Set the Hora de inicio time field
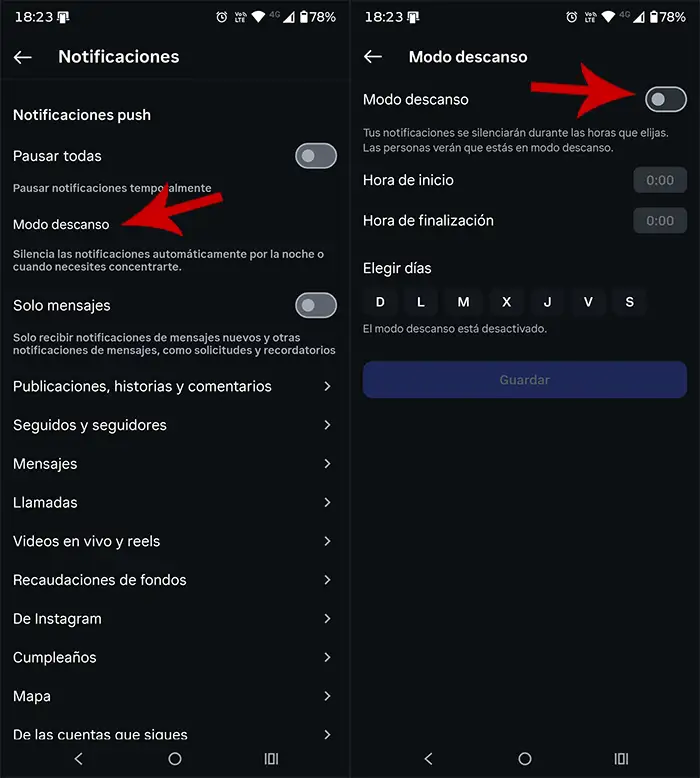 (x=660, y=181)
